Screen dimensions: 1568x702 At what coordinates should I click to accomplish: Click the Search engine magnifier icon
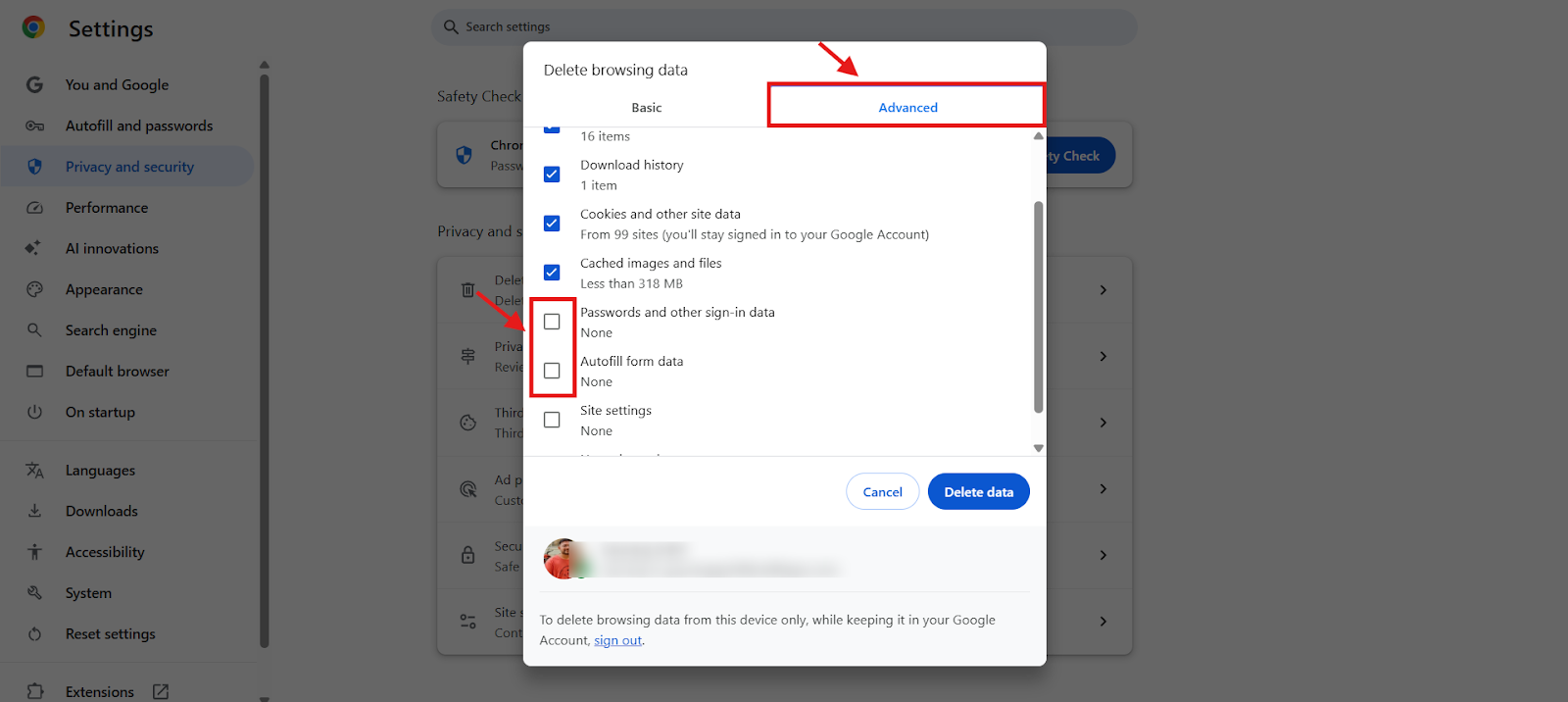point(34,330)
